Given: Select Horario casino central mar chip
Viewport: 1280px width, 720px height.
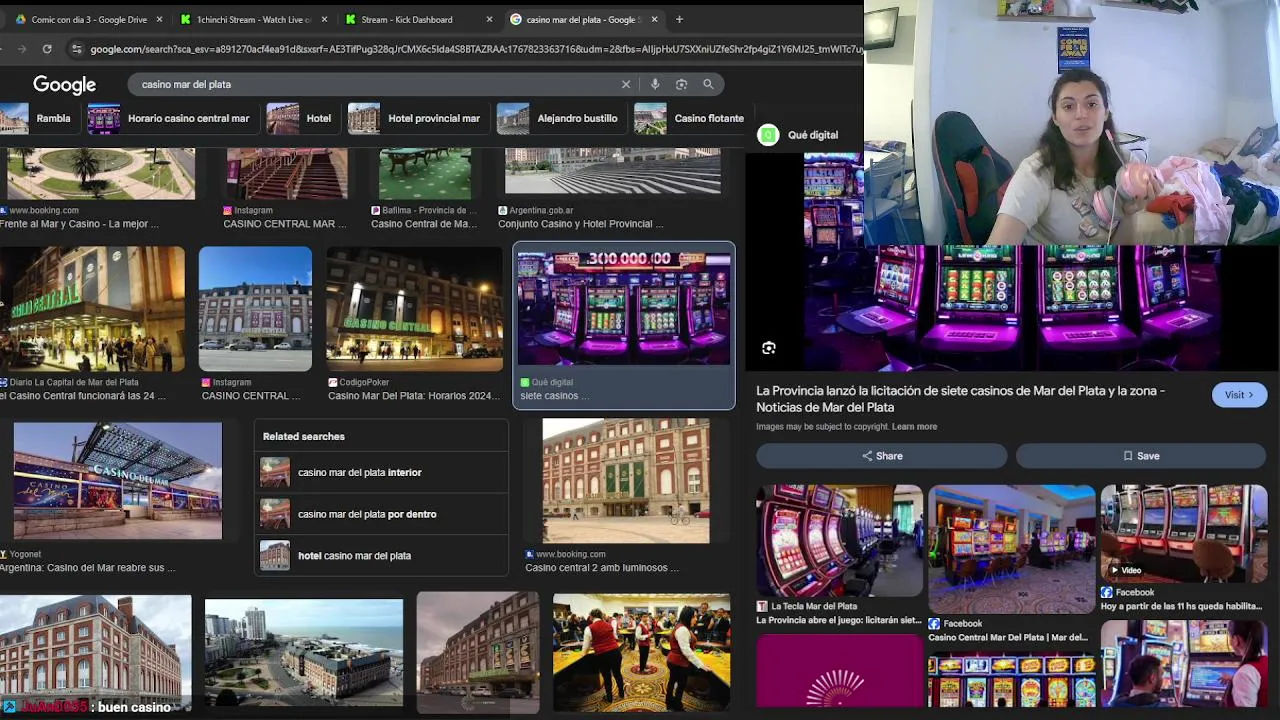Looking at the screenshot, I should [172, 118].
